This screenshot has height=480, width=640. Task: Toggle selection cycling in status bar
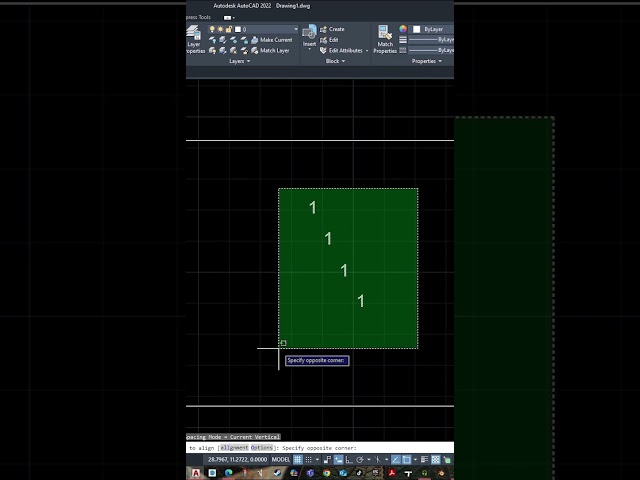point(447,460)
